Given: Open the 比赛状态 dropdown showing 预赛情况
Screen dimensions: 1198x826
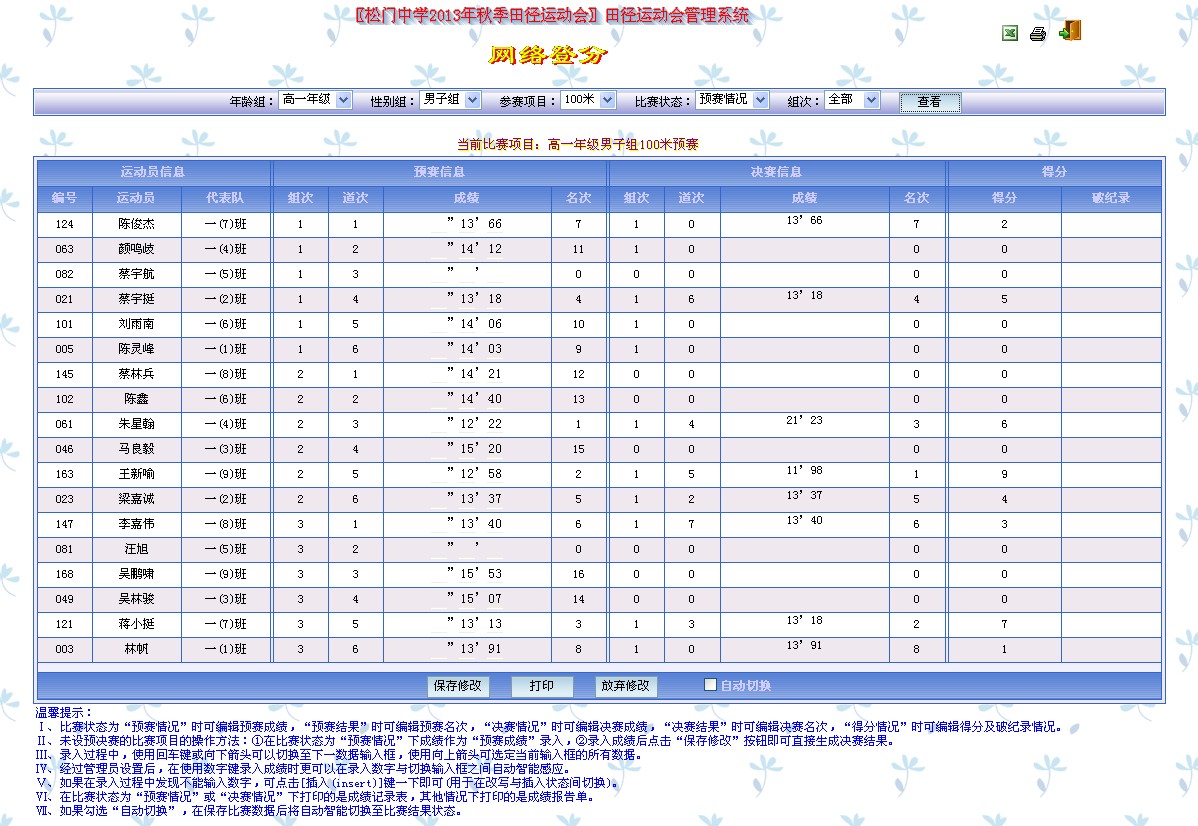Looking at the screenshot, I should (x=731, y=100).
